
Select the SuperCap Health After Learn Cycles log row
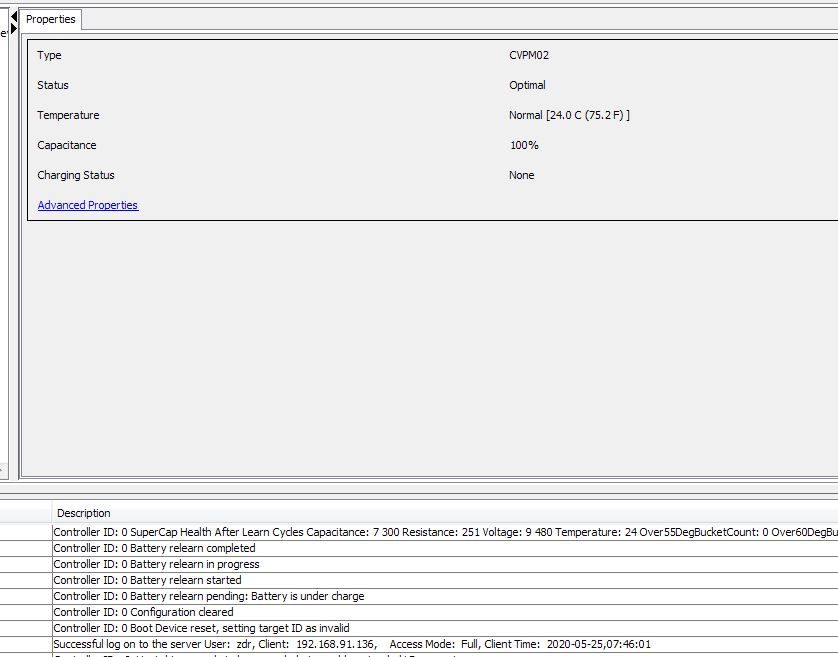coord(445,532)
